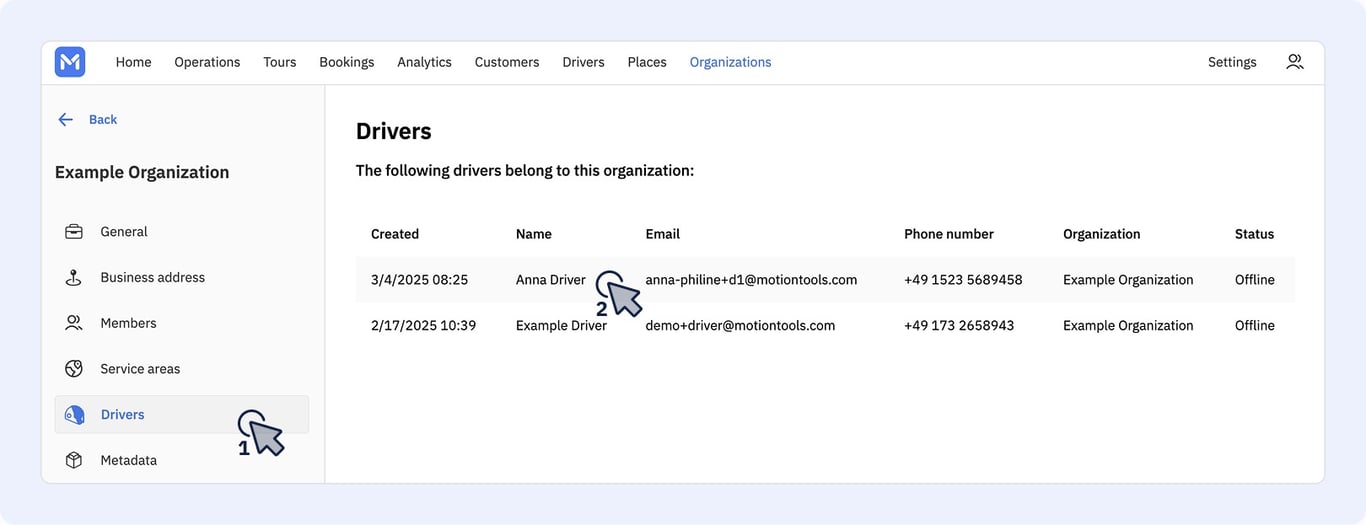Click the Drivers helmet icon in sidebar

click(74, 415)
